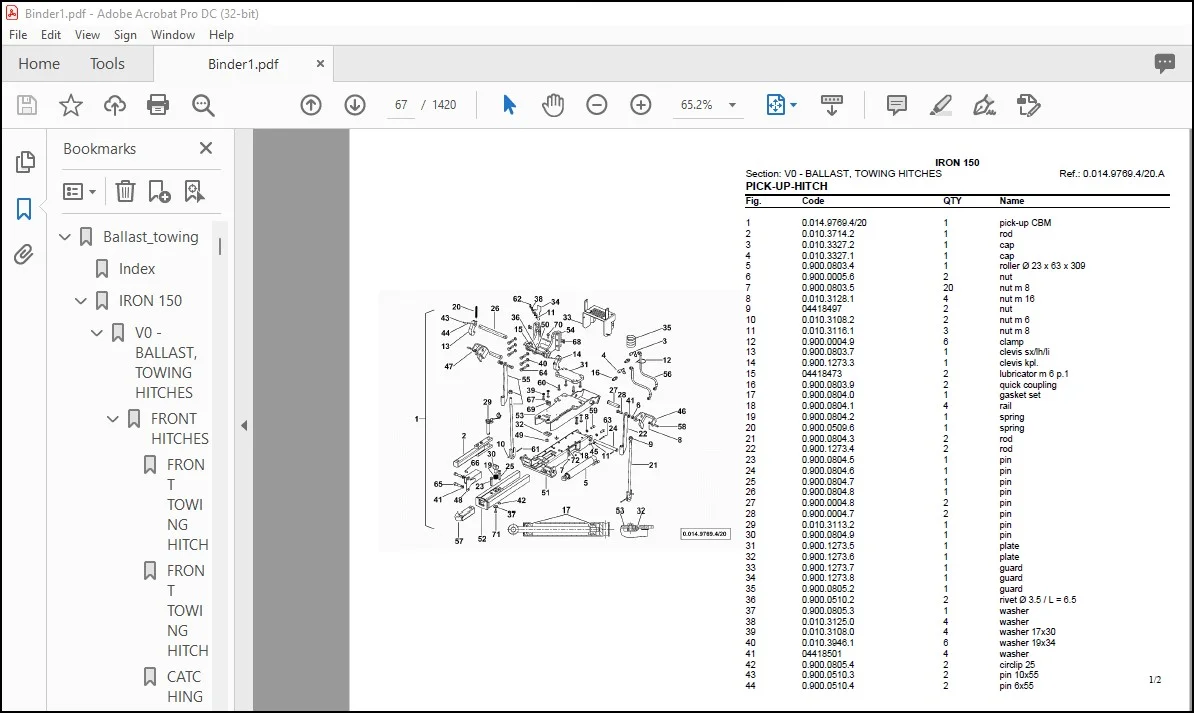Add a sticky note comment
This screenshot has width=1194, height=713.
[x=897, y=105]
